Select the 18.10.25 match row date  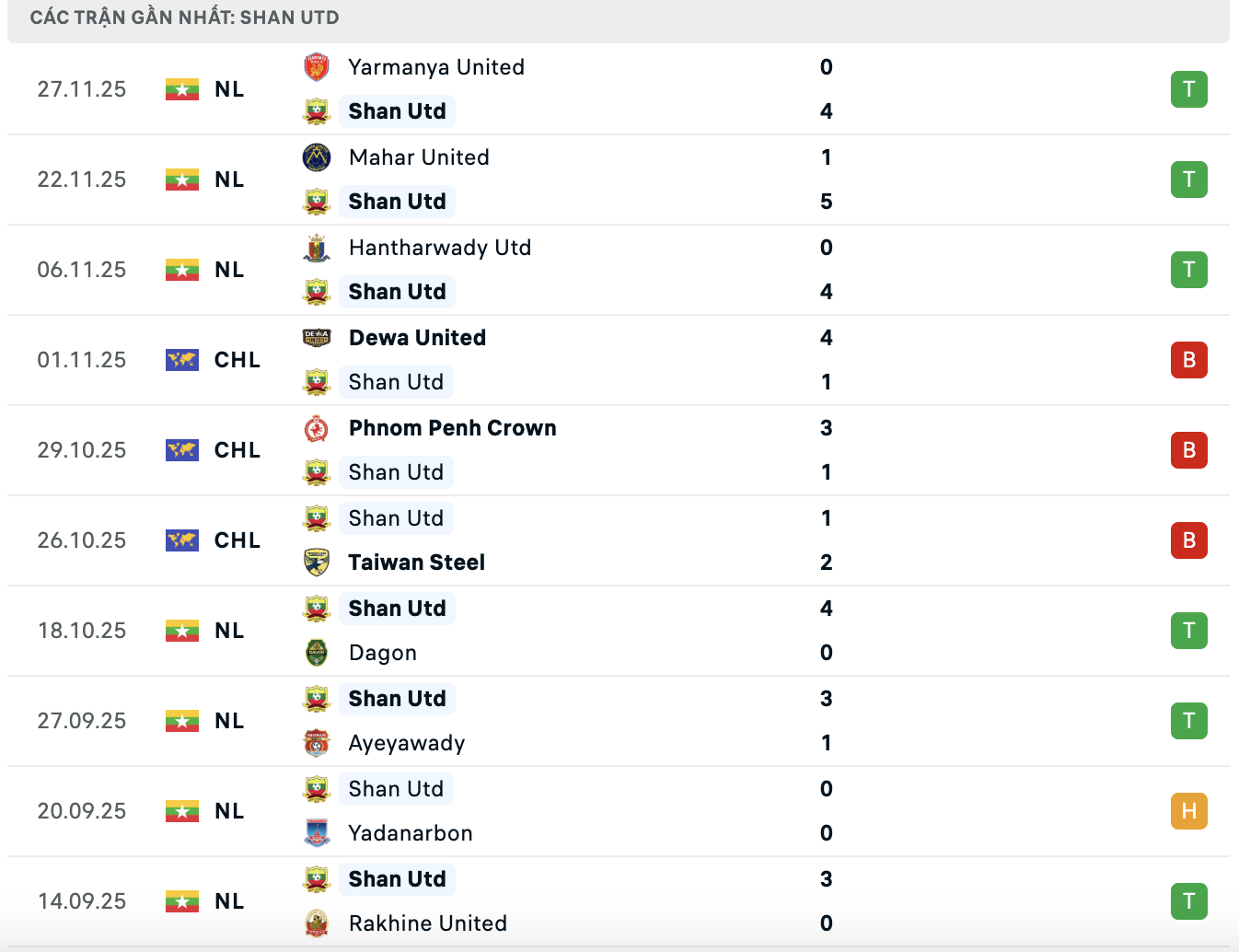(x=82, y=631)
